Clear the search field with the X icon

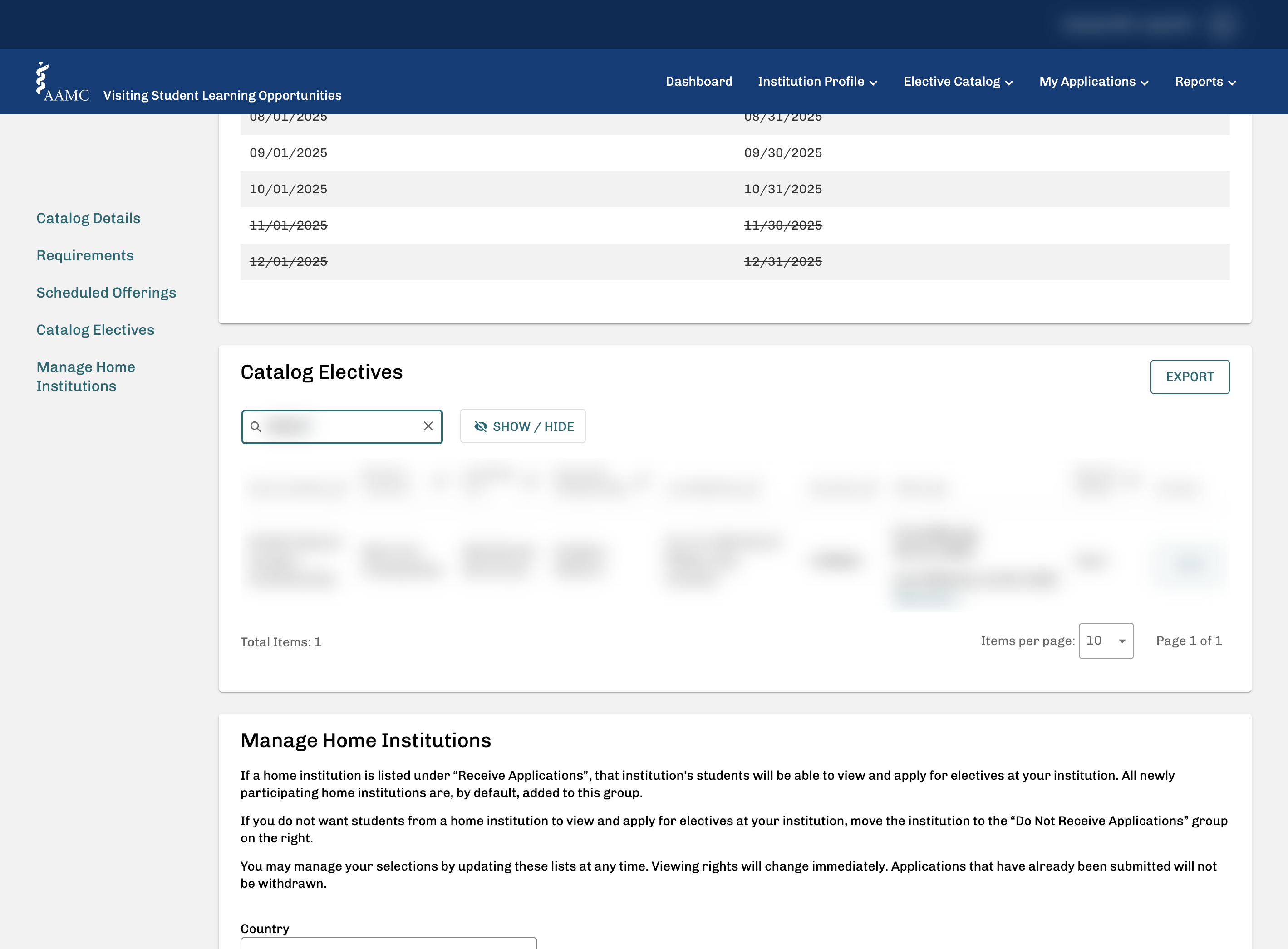click(x=428, y=426)
